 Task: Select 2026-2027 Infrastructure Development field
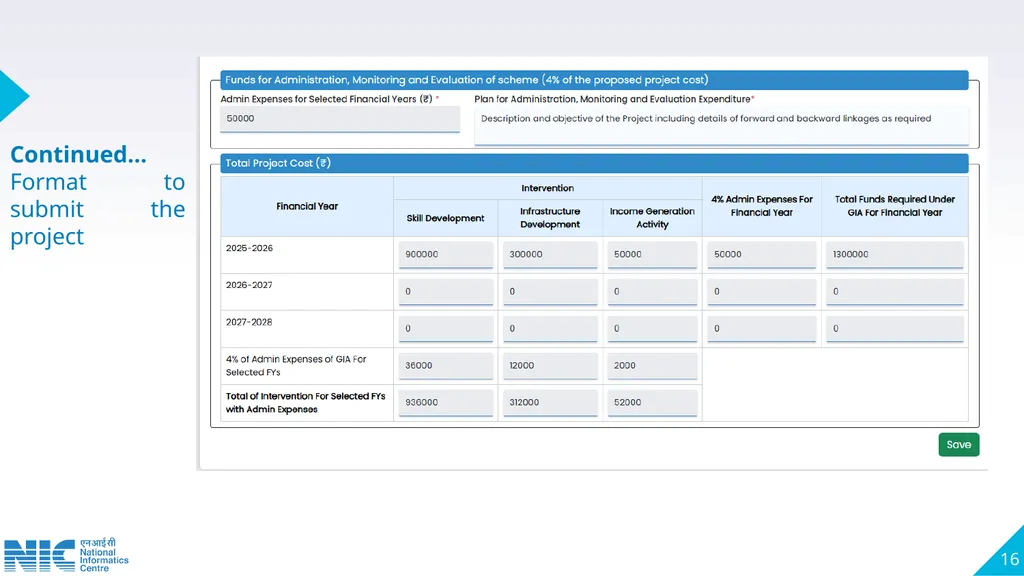click(x=550, y=292)
